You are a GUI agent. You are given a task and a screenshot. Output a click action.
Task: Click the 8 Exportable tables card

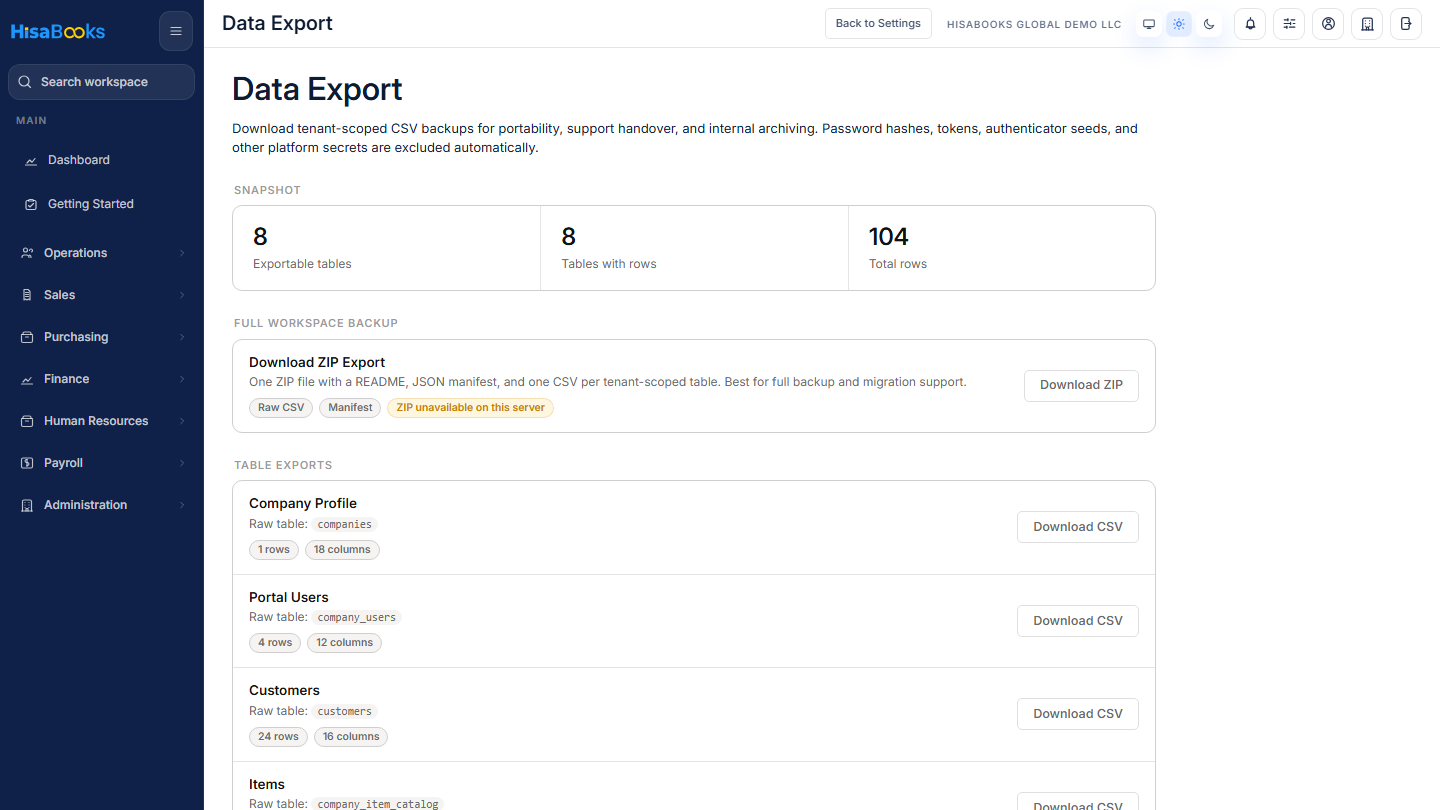click(x=386, y=248)
